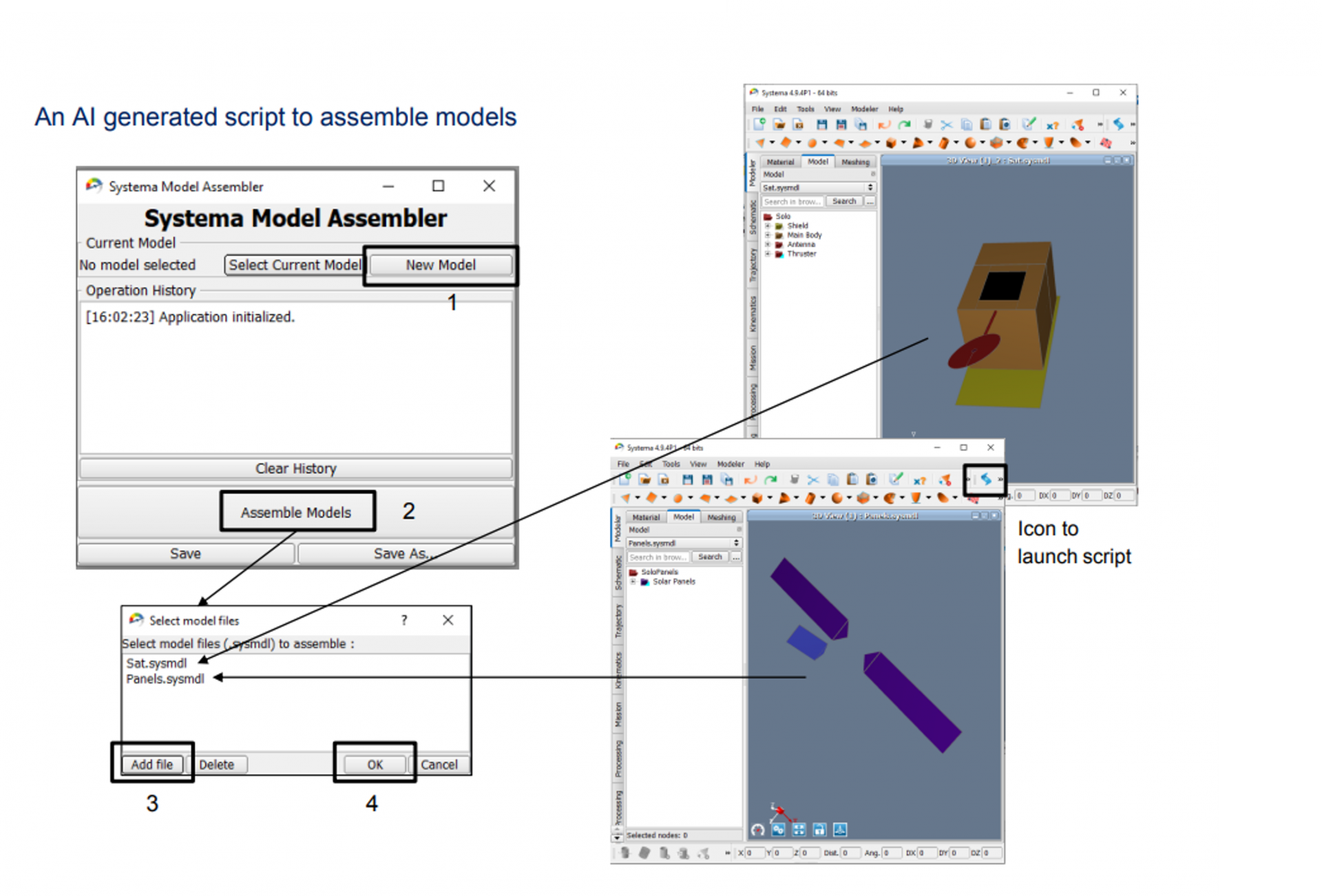Click the blue launch-script icon inside the black box

986,480
